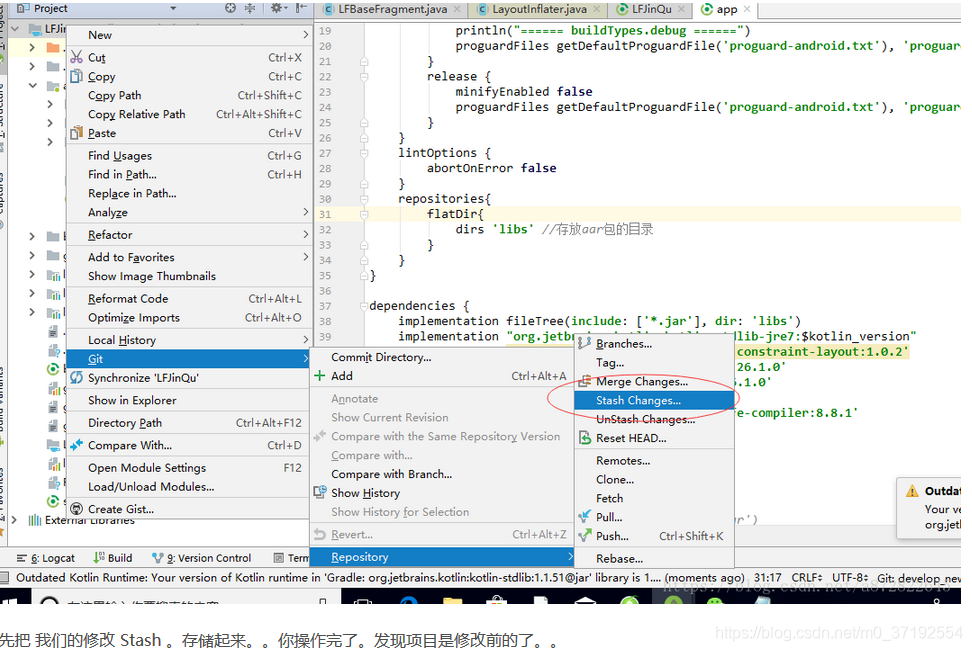Expand External Libraries tree node
The height and width of the screenshot is (651, 972).
(15, 520)
